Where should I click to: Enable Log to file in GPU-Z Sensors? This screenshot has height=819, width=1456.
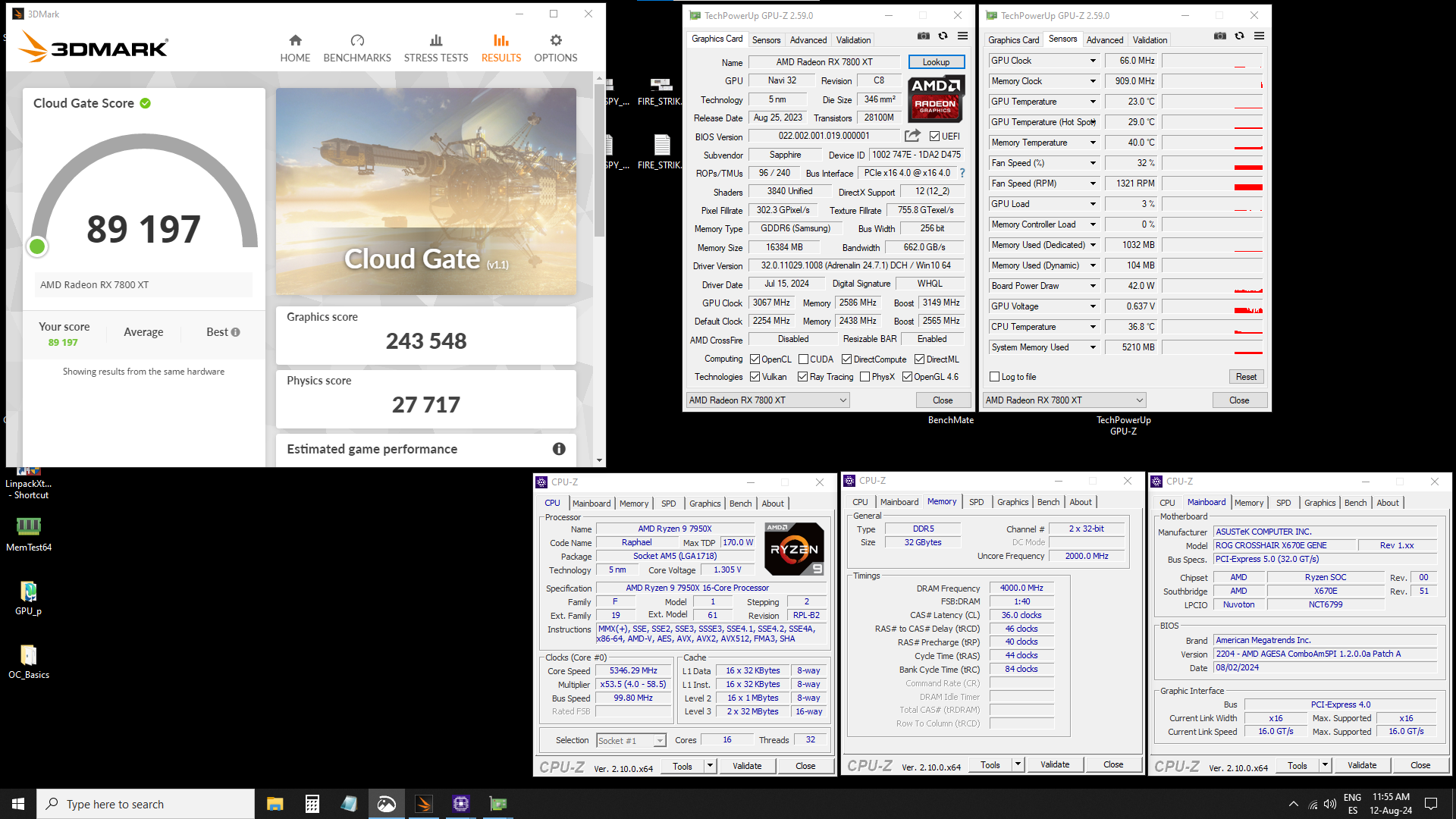(995, 377)
